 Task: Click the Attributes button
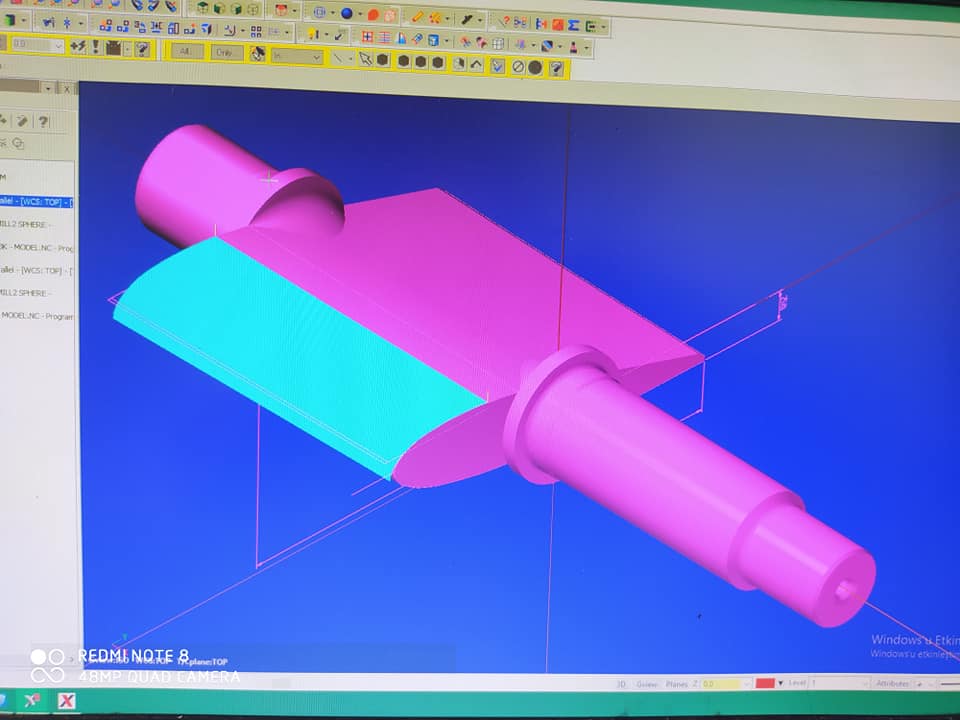coord(892,683)
